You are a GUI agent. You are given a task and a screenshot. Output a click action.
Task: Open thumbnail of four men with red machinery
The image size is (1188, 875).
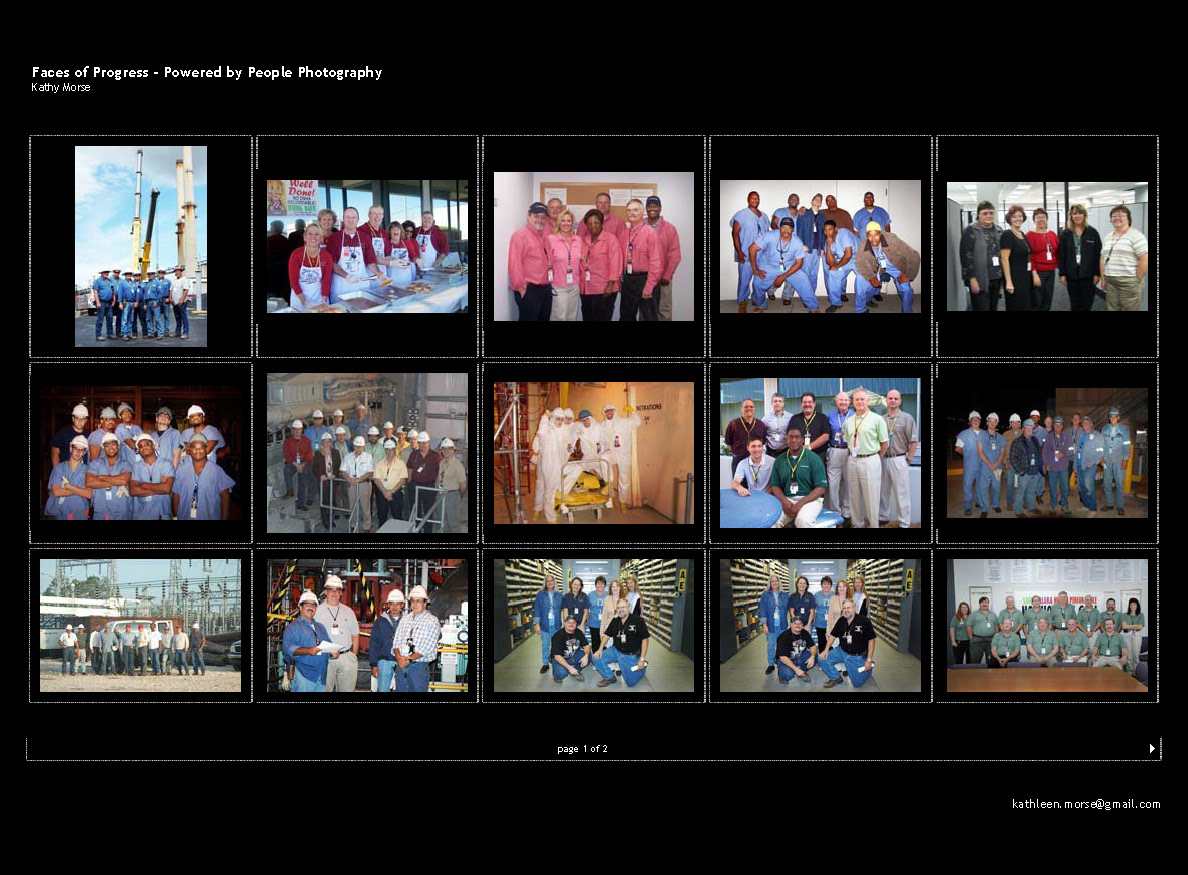tap(367, 626)
